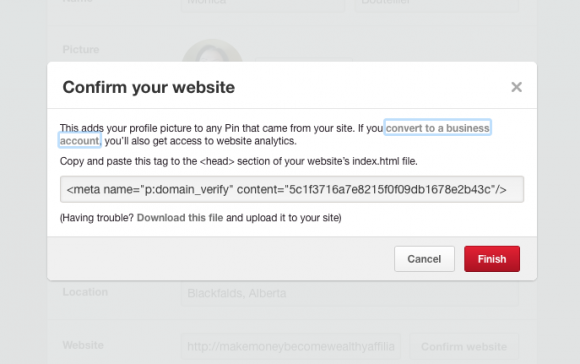Click the Copy and paste this tag instruction

click(x=239, y=161)
